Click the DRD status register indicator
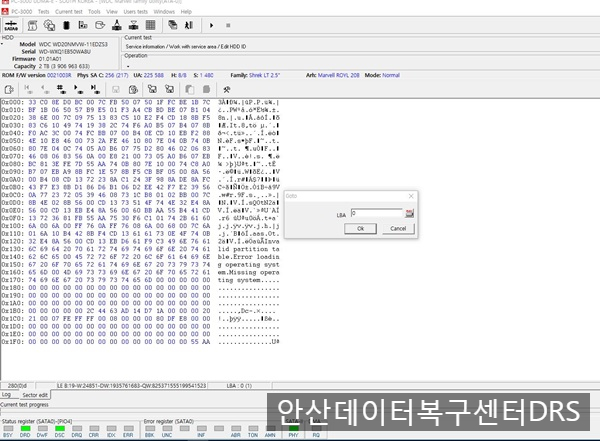This screenshot has width=600, height=441. coord(25,431)
